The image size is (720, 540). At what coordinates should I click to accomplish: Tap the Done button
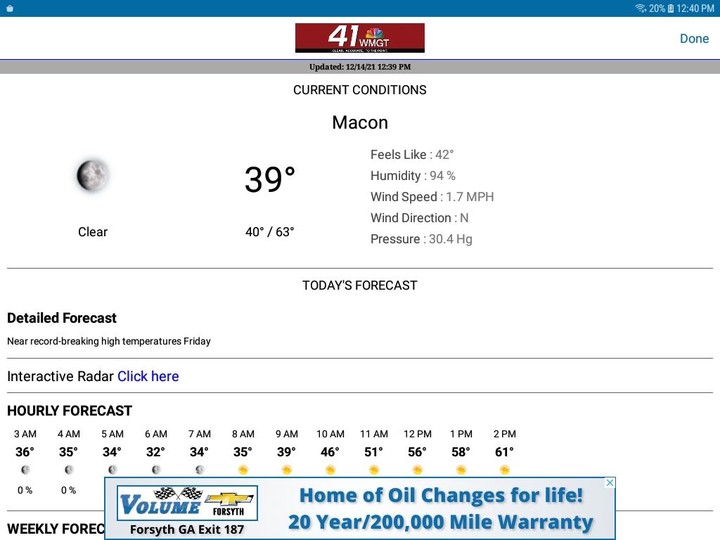694,39
